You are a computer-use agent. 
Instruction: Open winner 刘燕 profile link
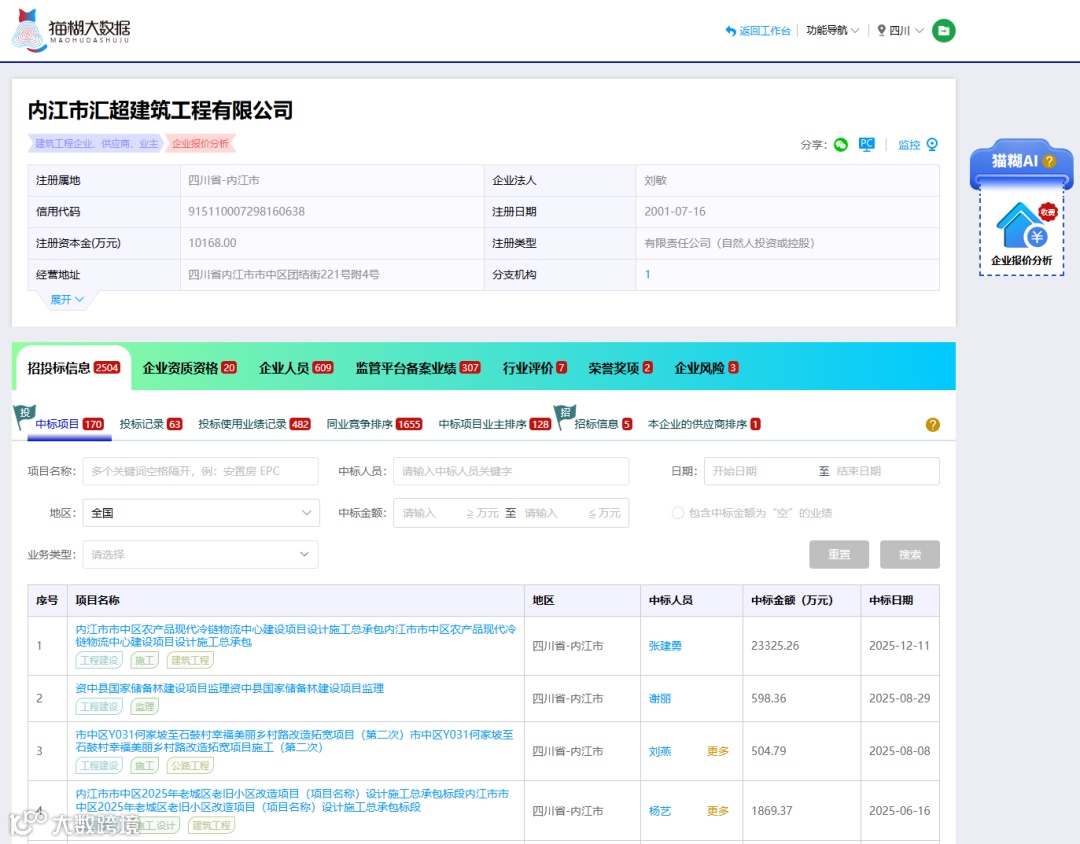(659, 751)
